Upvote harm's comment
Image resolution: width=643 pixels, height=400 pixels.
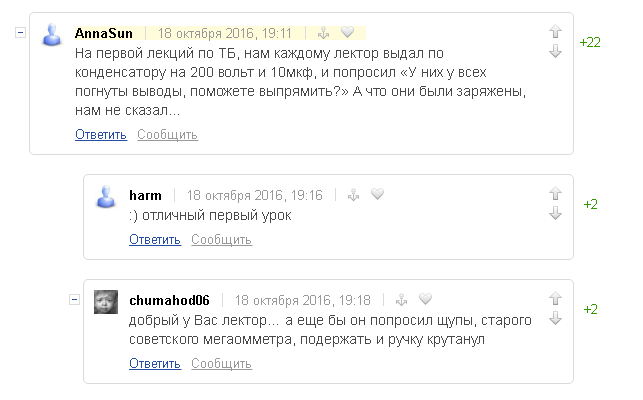coord(555,194)
